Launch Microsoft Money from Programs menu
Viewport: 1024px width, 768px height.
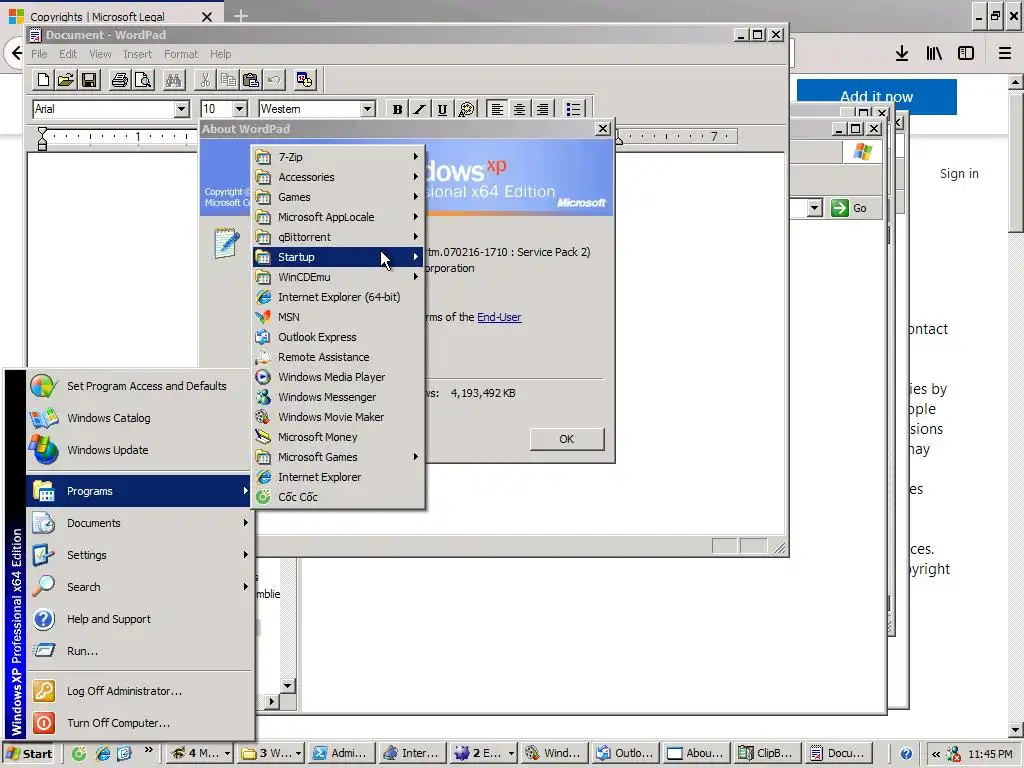coord(338,437)
